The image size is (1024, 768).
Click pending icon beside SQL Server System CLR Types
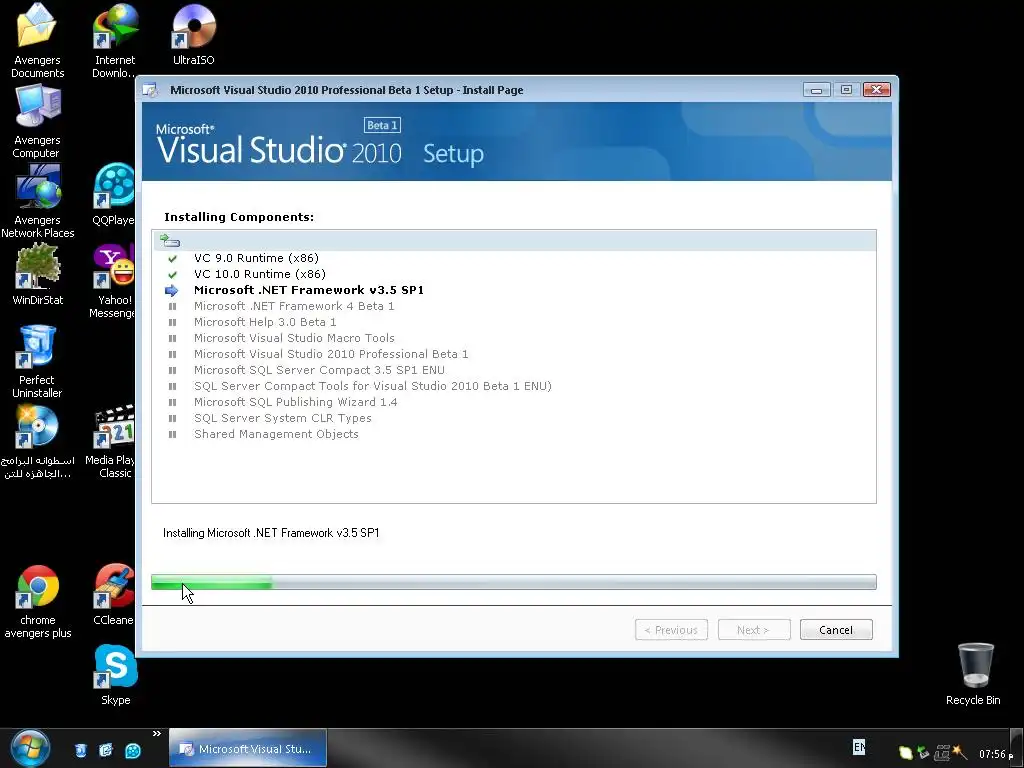coord(172,418)
